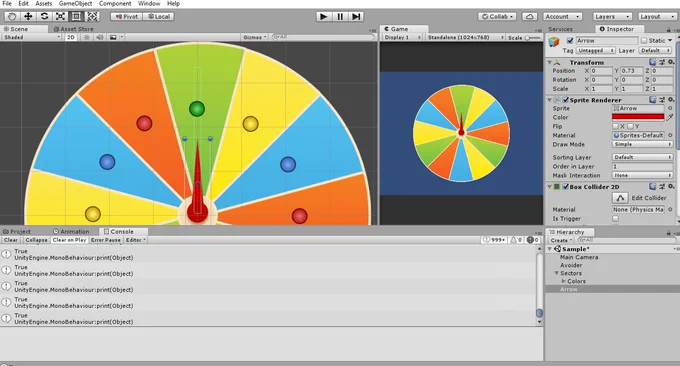Image resolution: width=680 pixels, height=366 pixels.
Task: Toggle scene lighting icon in Scene toolbar
Action: coord(87,37)
